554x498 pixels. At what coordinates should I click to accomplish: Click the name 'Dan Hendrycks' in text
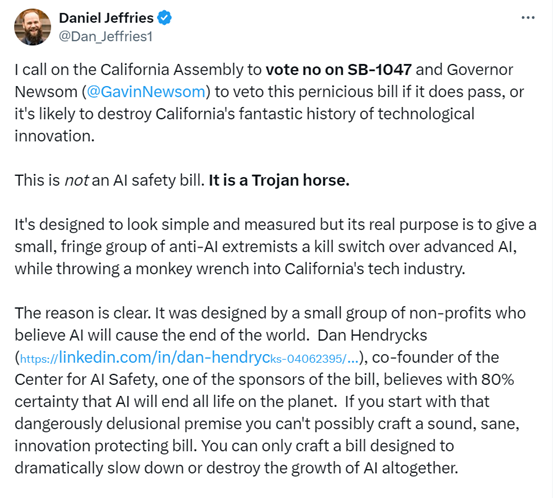coord(372,335)
